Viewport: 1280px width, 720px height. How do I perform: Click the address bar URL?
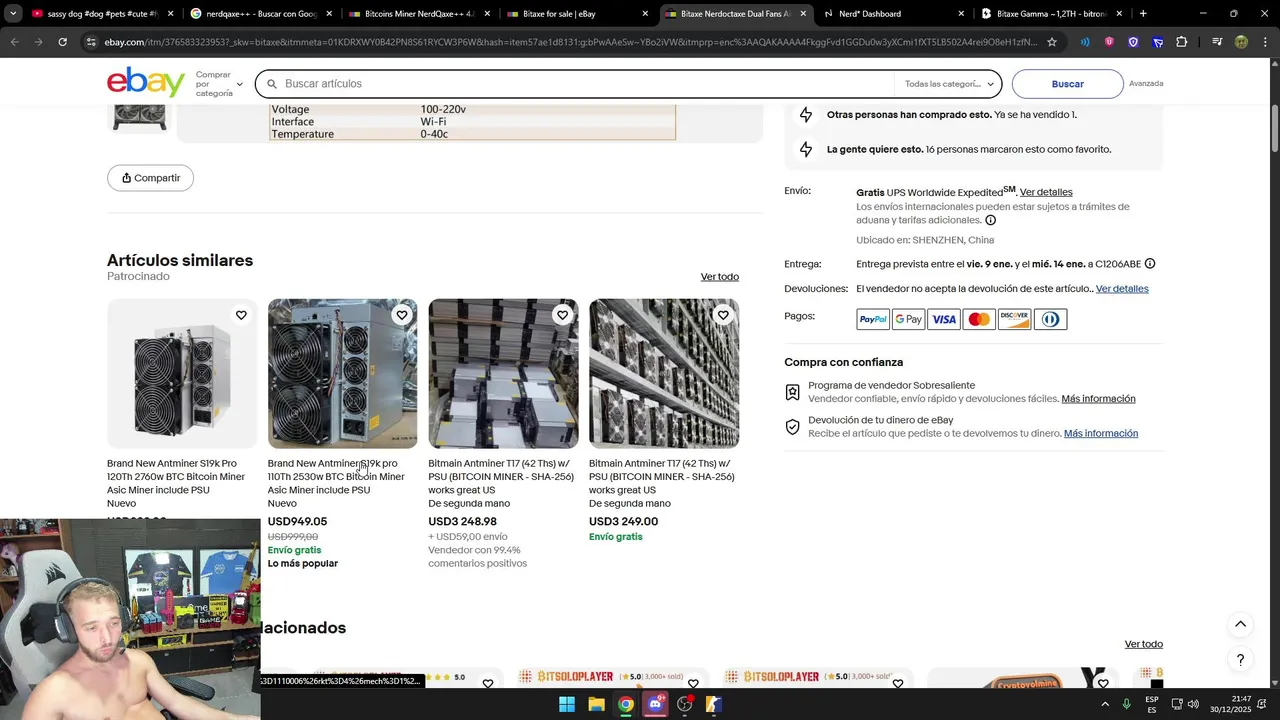pyautogui.click(x=570, y=42)
